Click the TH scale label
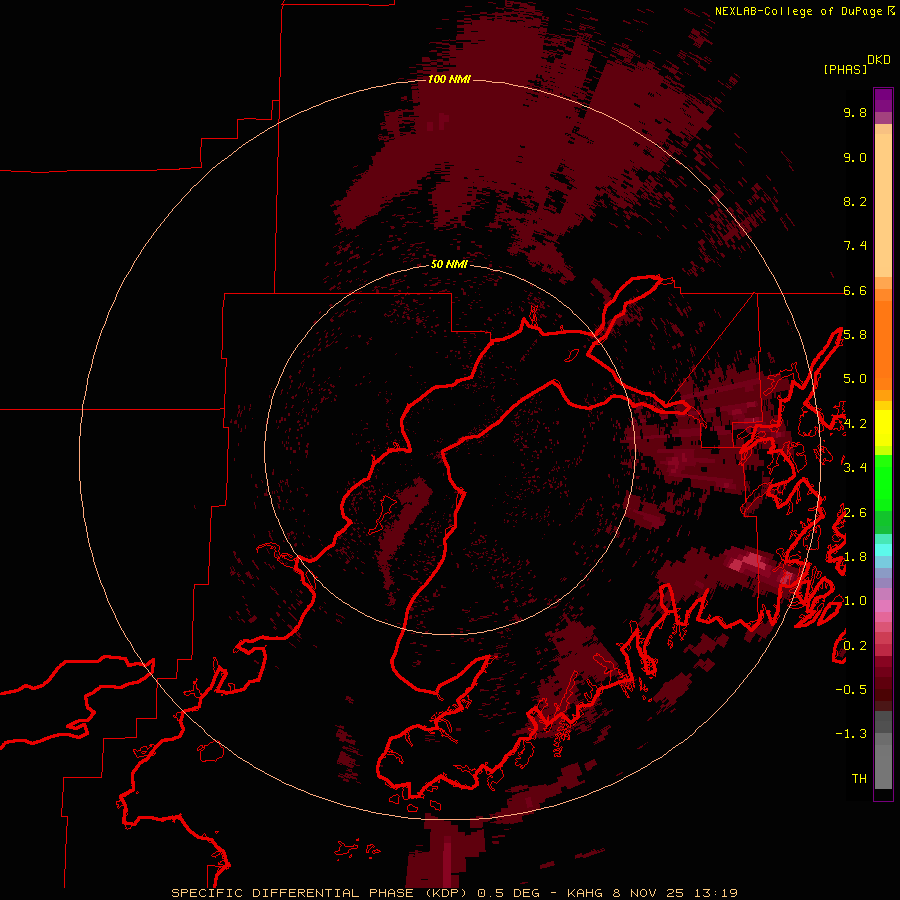Screen dimensions: 900x900 tap(859, 779)
